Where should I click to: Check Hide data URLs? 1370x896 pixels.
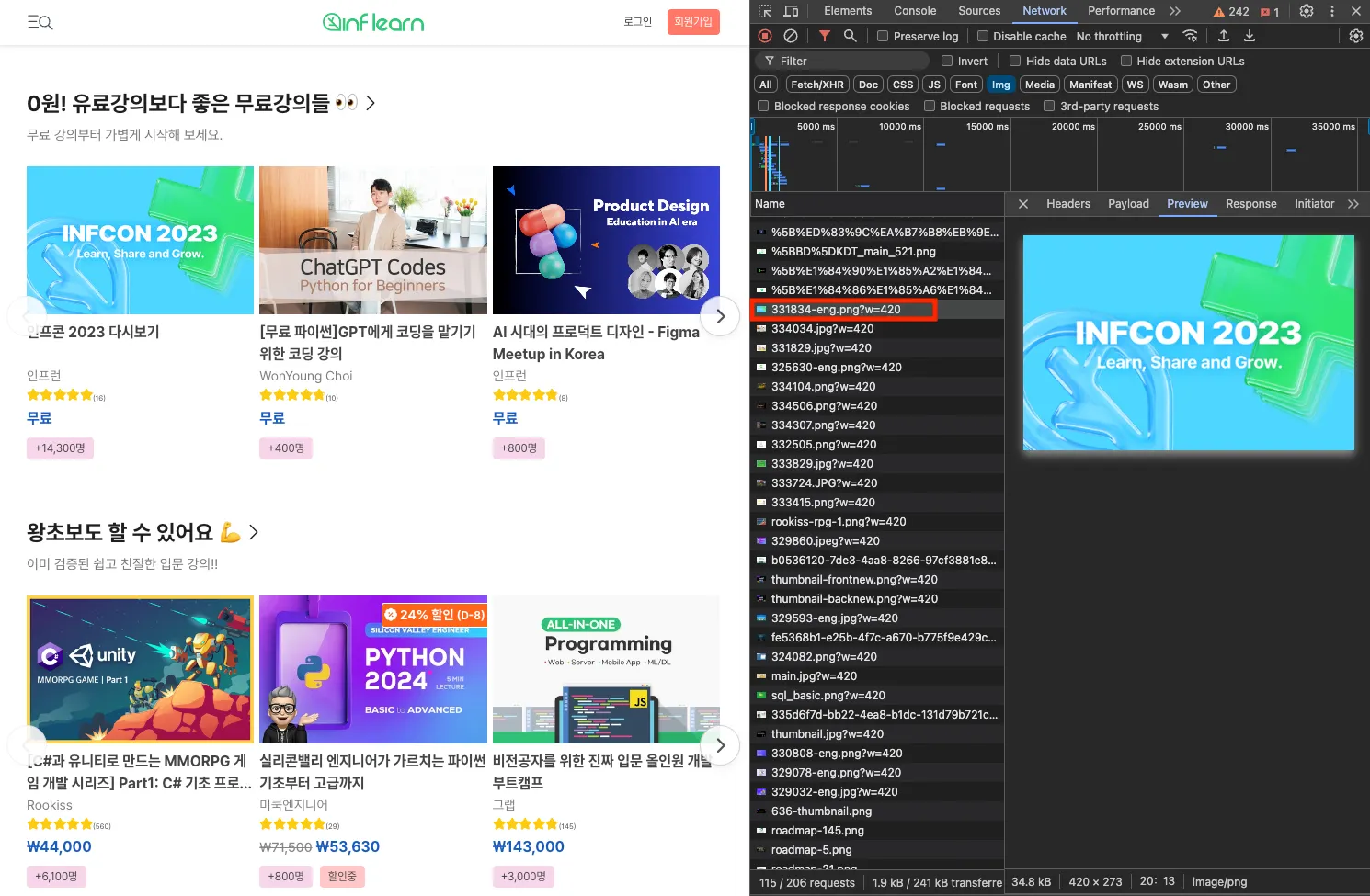(x=1015, y=62)
